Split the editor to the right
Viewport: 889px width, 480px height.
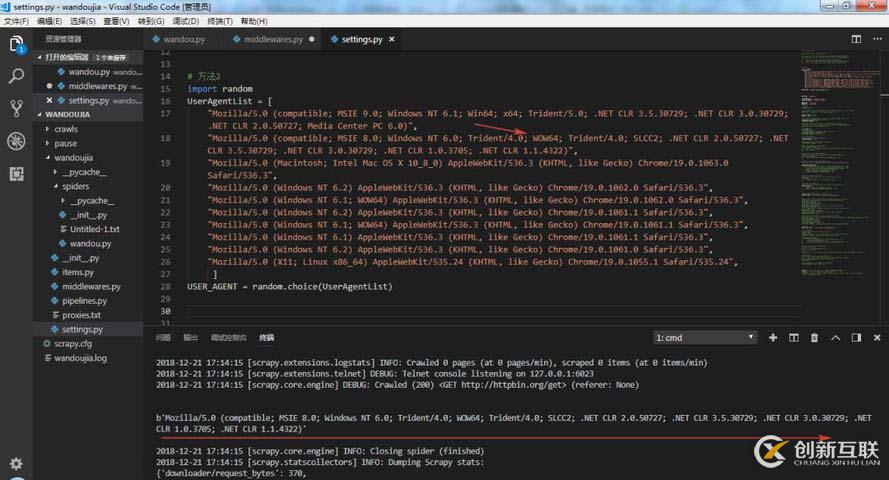[x=856, y=39]
